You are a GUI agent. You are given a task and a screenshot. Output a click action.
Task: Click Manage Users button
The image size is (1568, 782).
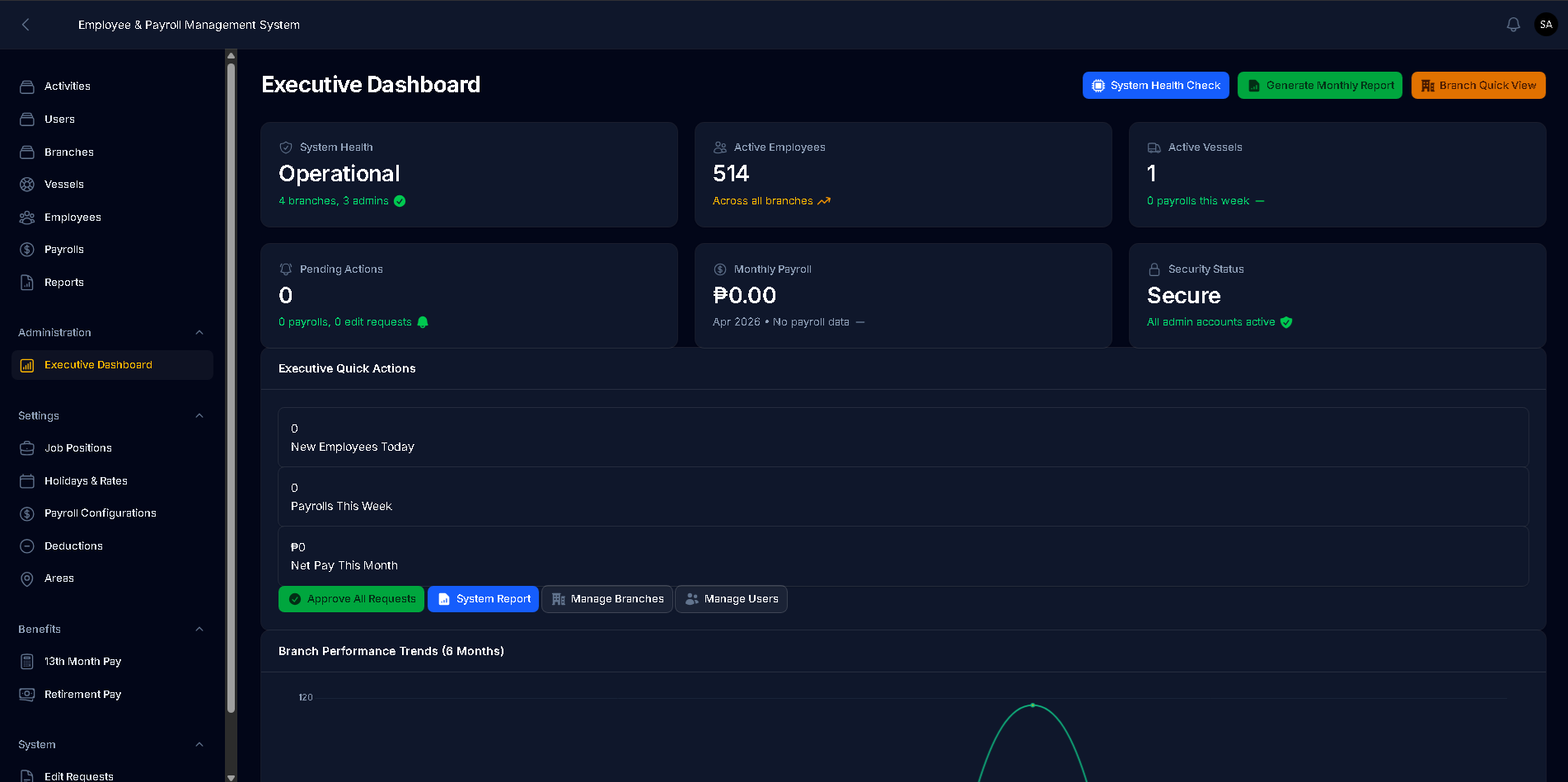[x=731, y=599]
